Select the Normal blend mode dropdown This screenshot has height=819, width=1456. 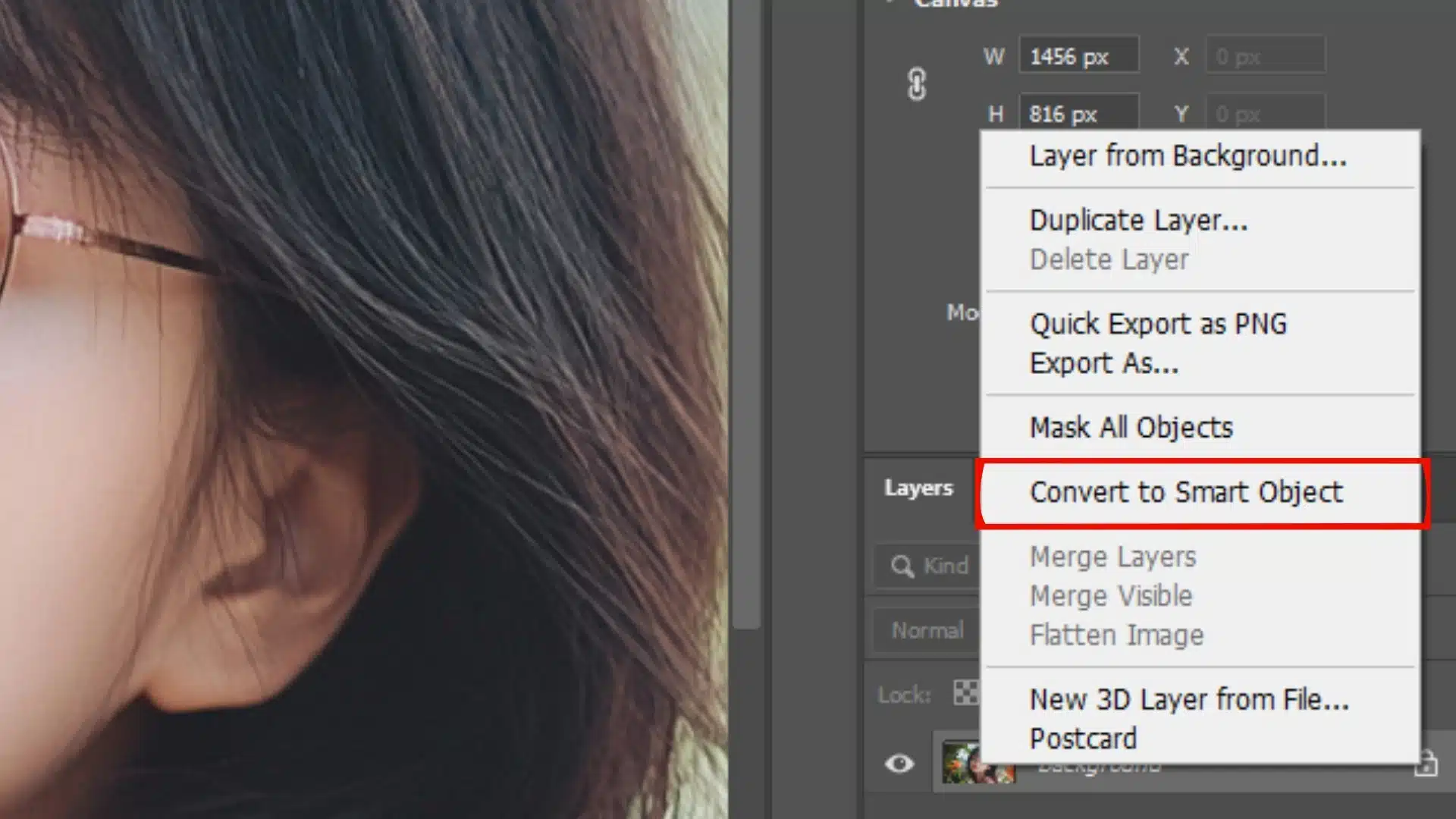click(x=925, y=630)
